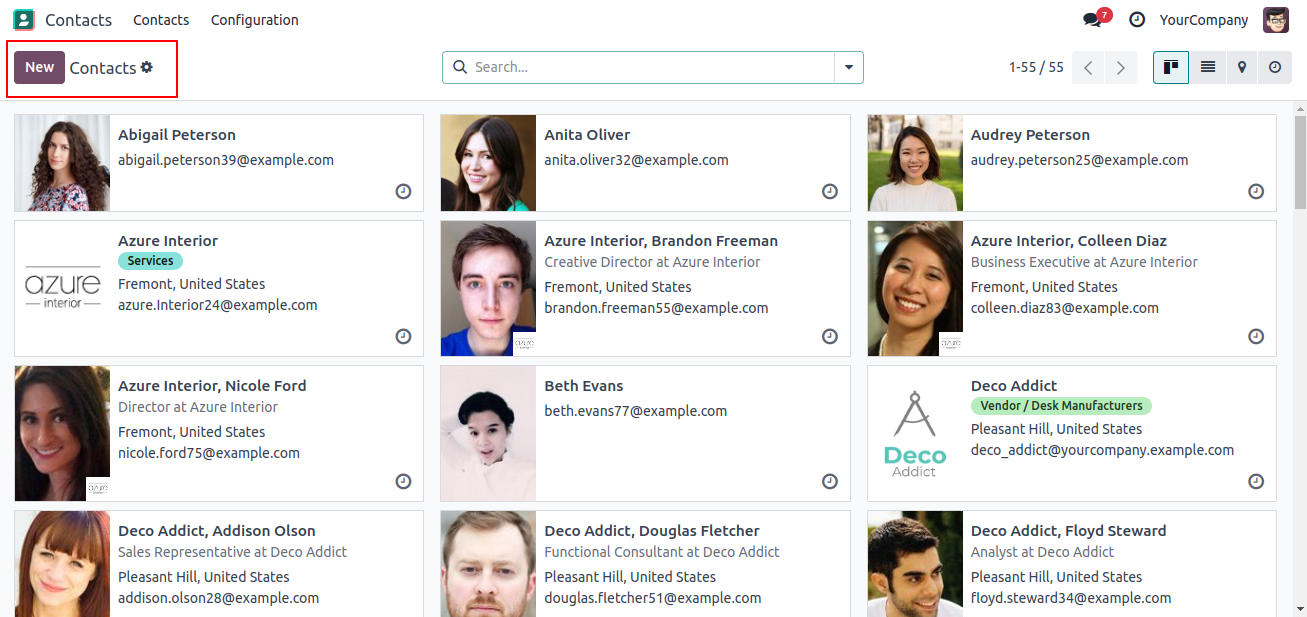Viewport: 1307px width, 617px height.
Task: Click the Vendor / Desk Manufacturers tag
Action: point(1061,406)
